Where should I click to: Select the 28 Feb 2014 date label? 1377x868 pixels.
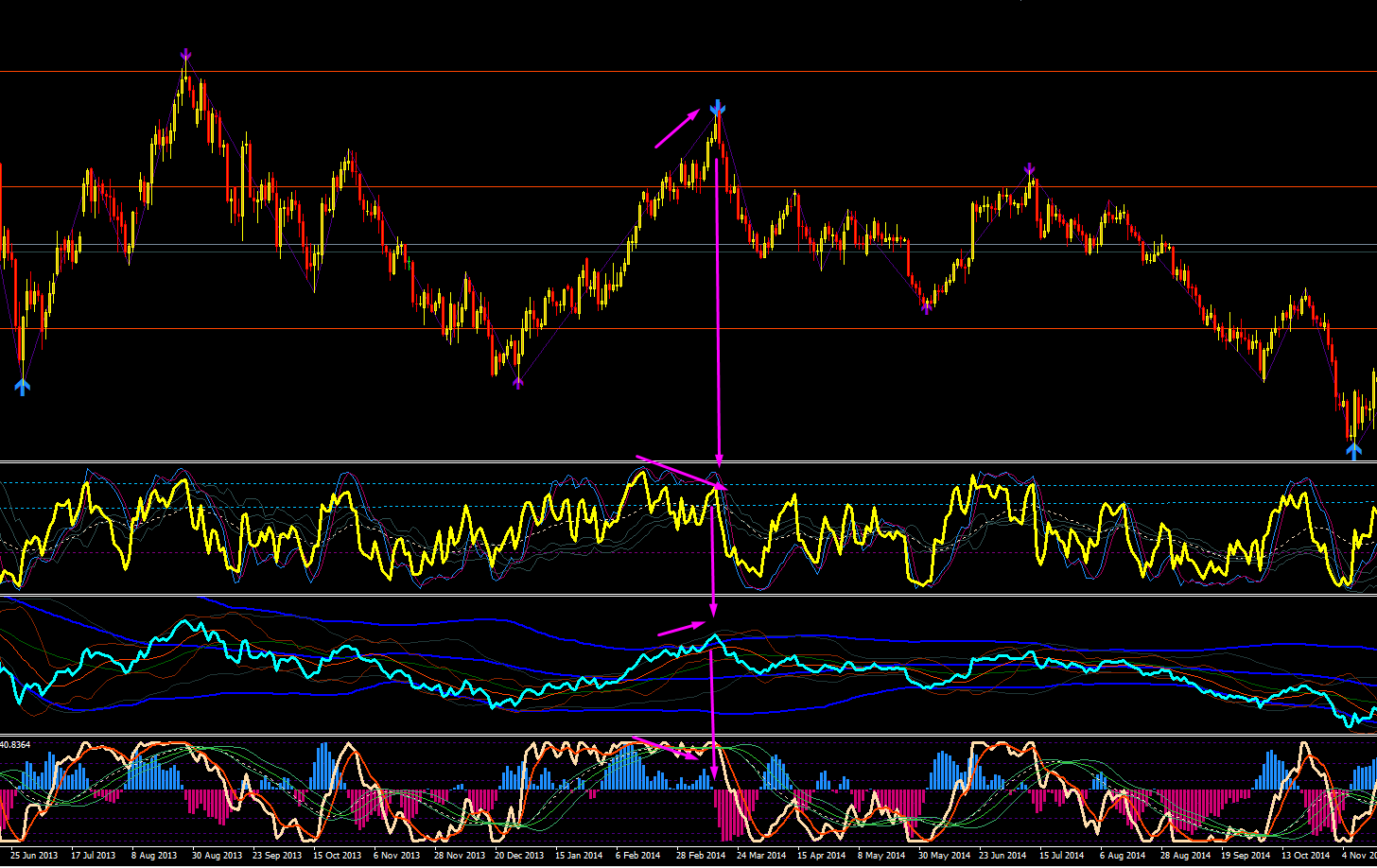pyautogui.click(x=701, y=856)
